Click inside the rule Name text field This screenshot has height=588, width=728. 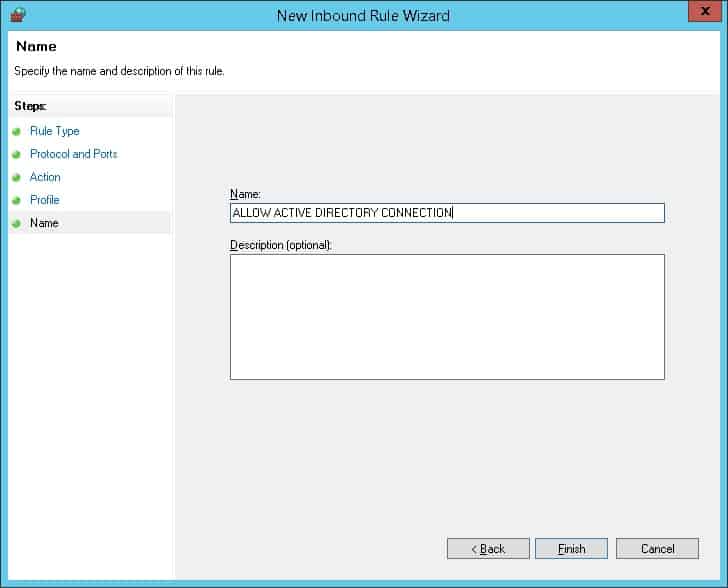pyautogui.click(x=446, y=213)
